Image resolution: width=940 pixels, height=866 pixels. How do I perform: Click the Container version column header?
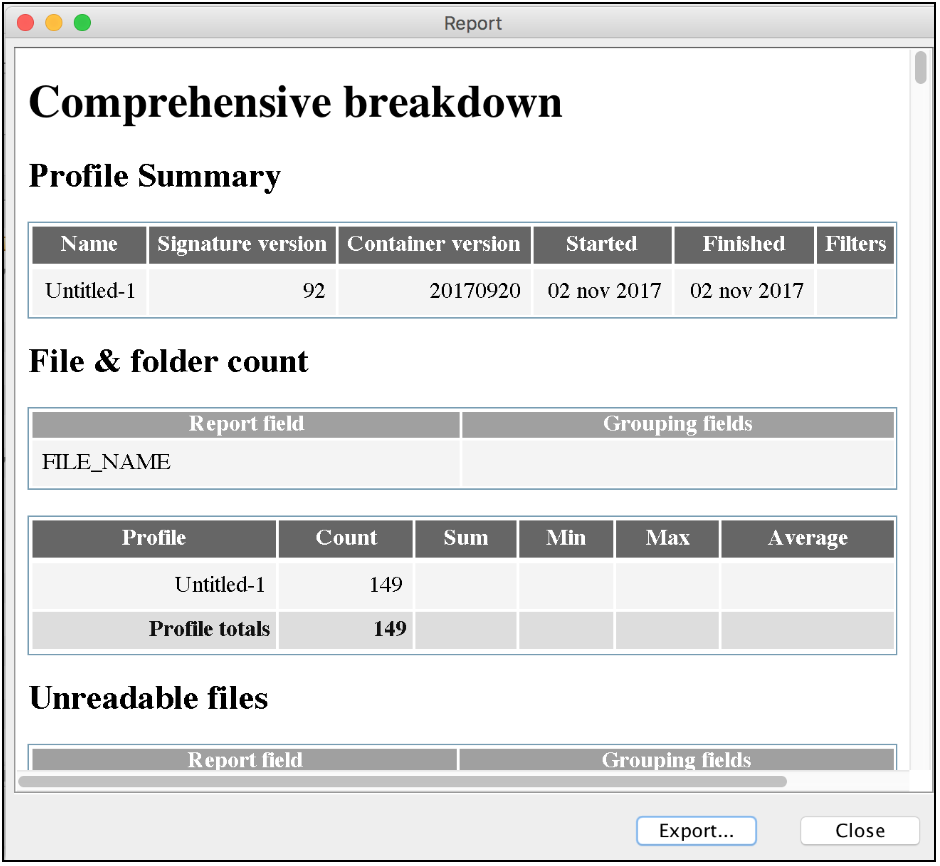434,244
